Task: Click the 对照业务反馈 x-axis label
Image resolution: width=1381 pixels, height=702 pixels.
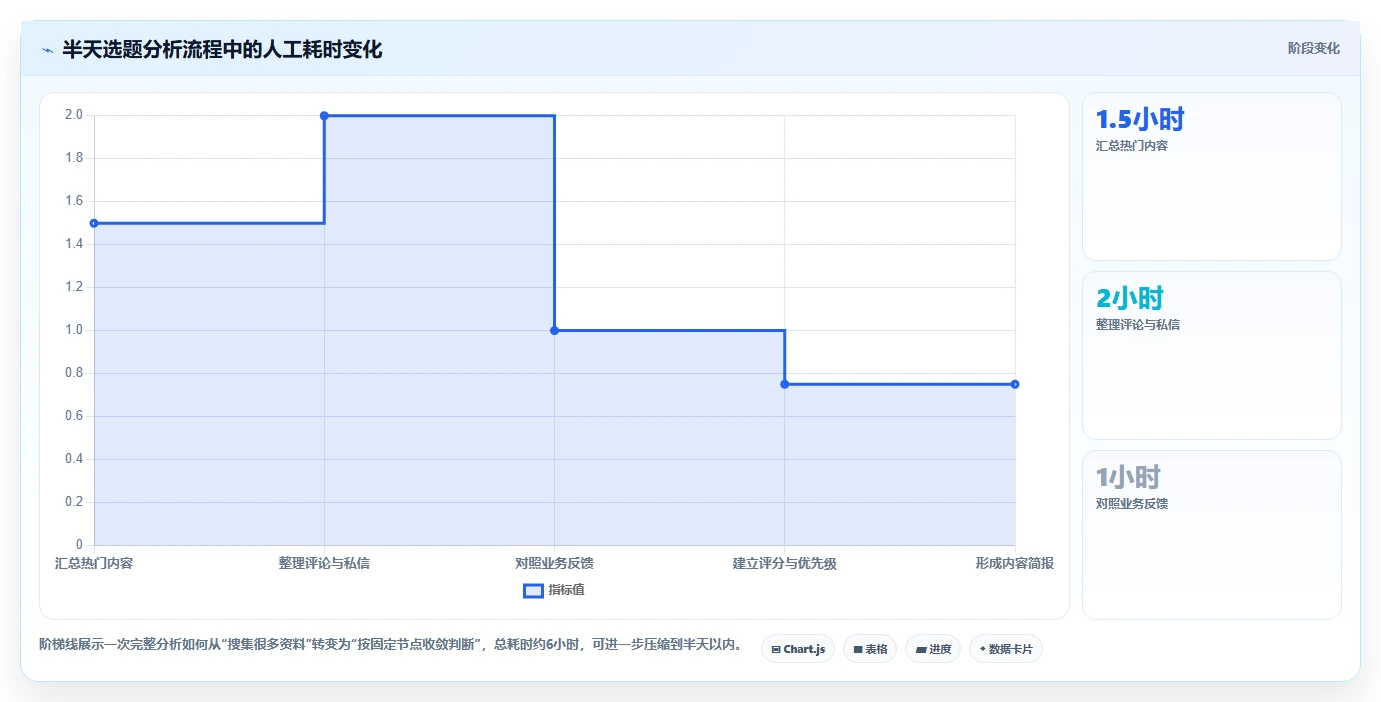Action: click(x=554, y=563)
